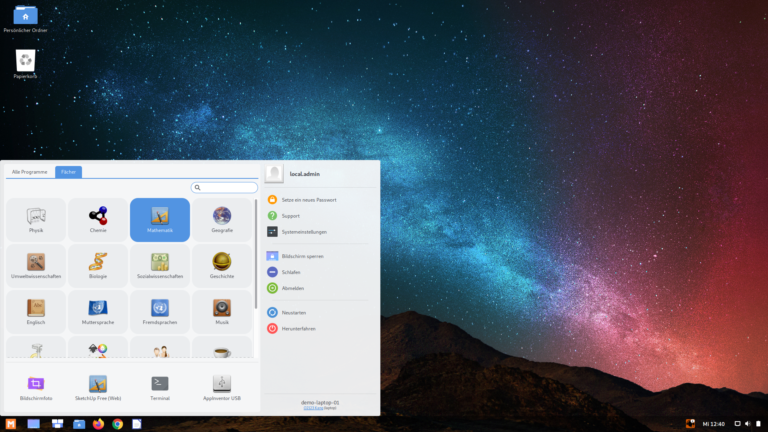Open Firefox from the taskbar
Viewport: 768px width, 432px height.
click(x=98, y=424)
